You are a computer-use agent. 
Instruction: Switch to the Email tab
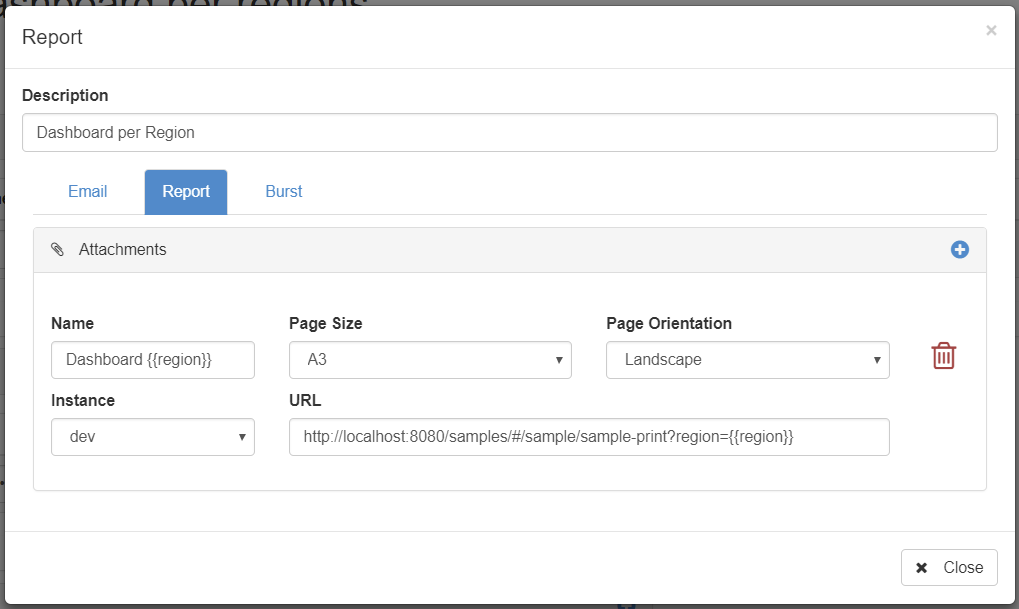pos(88,192)
